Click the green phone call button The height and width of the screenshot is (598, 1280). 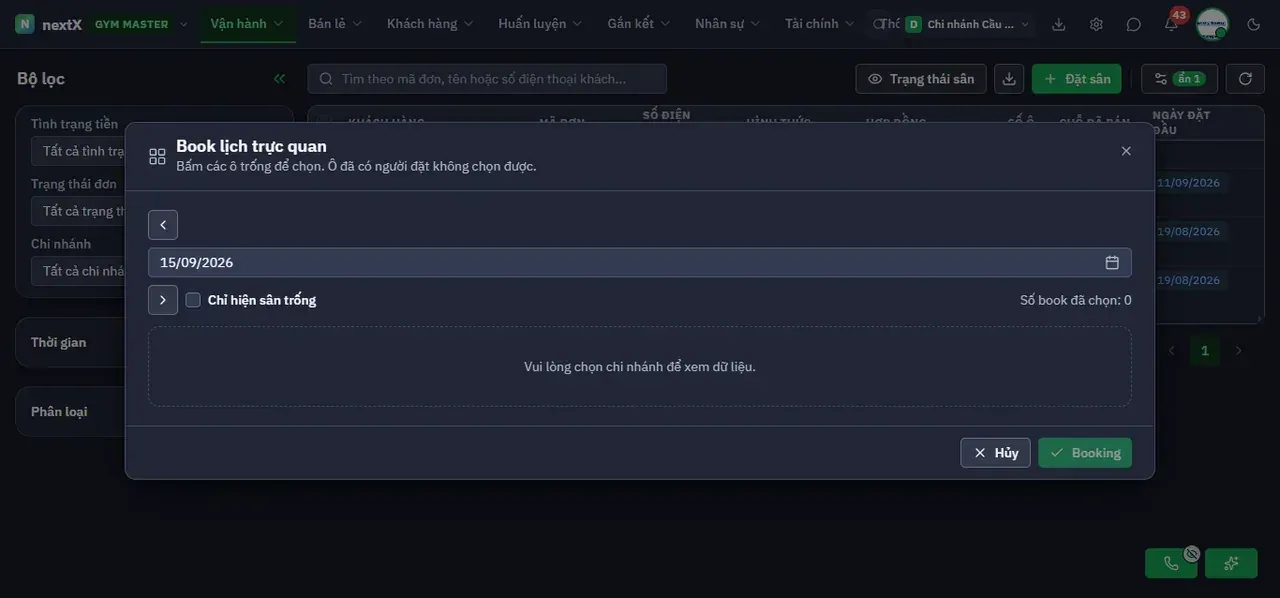[x=1171, y=563]
